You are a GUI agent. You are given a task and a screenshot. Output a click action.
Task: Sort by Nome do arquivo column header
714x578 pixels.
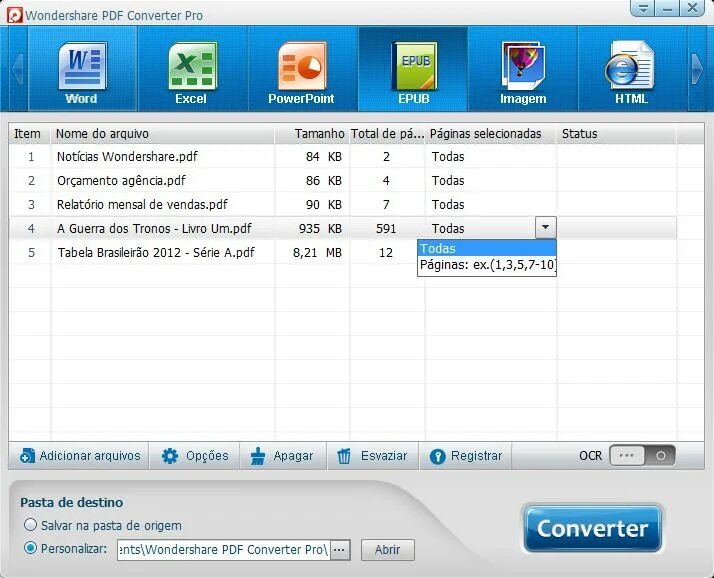163,133
